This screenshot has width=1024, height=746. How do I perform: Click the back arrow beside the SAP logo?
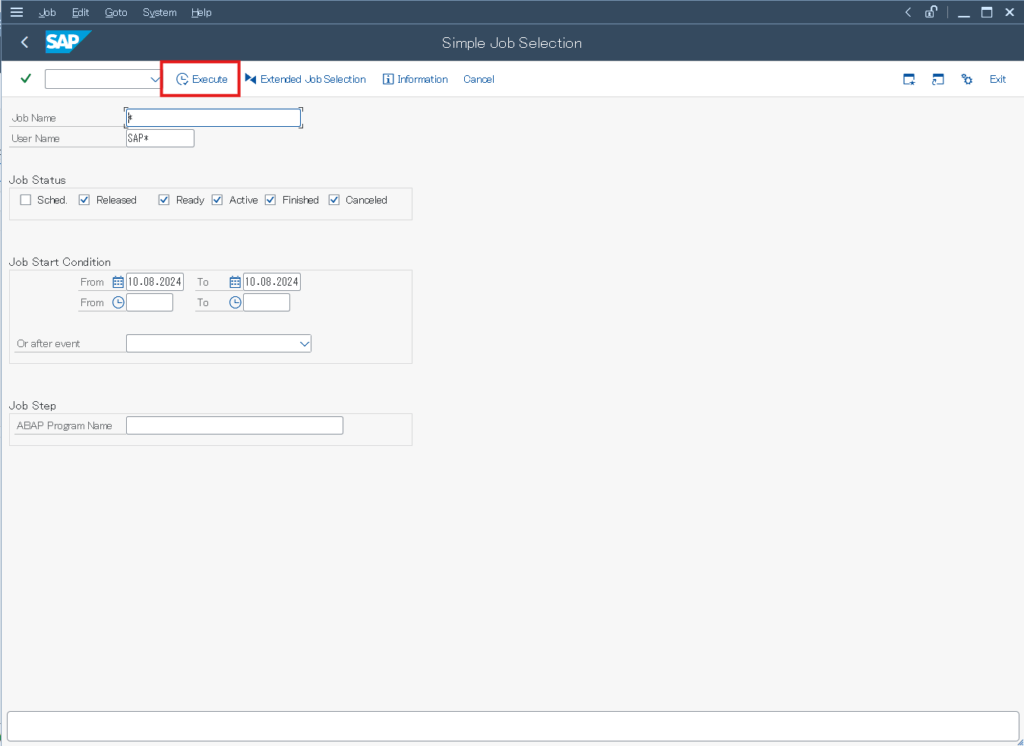[x=23, y=42]
